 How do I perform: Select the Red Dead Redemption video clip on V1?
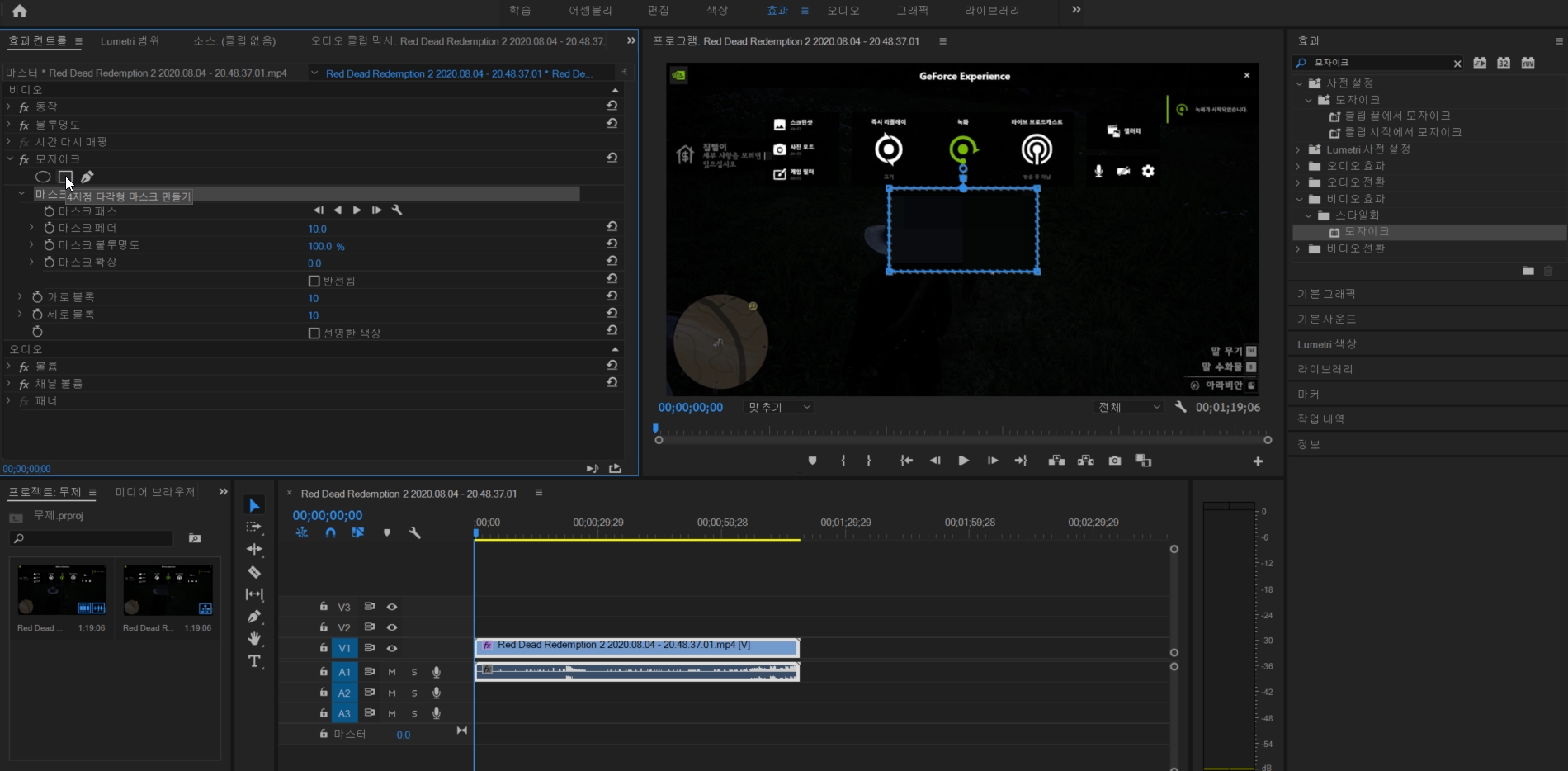click(636, 646)
